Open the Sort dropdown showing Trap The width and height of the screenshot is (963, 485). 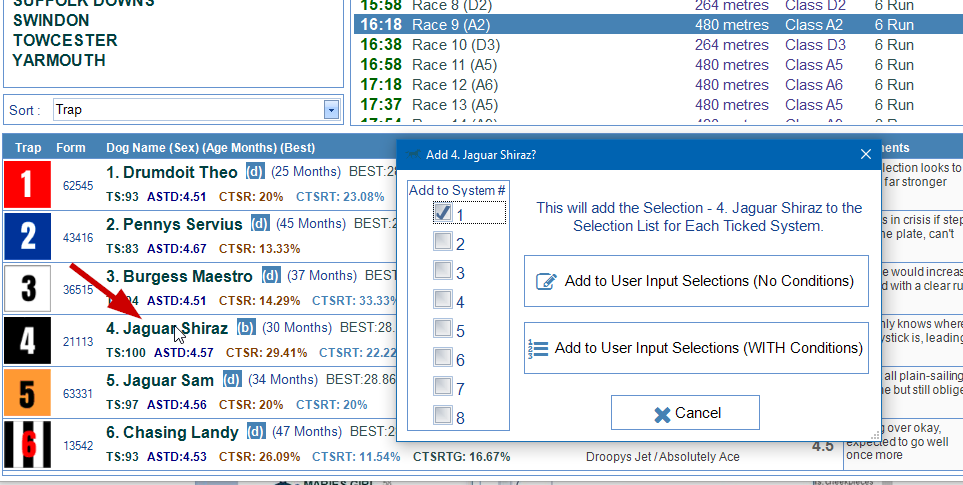click(x=331, y=110)
